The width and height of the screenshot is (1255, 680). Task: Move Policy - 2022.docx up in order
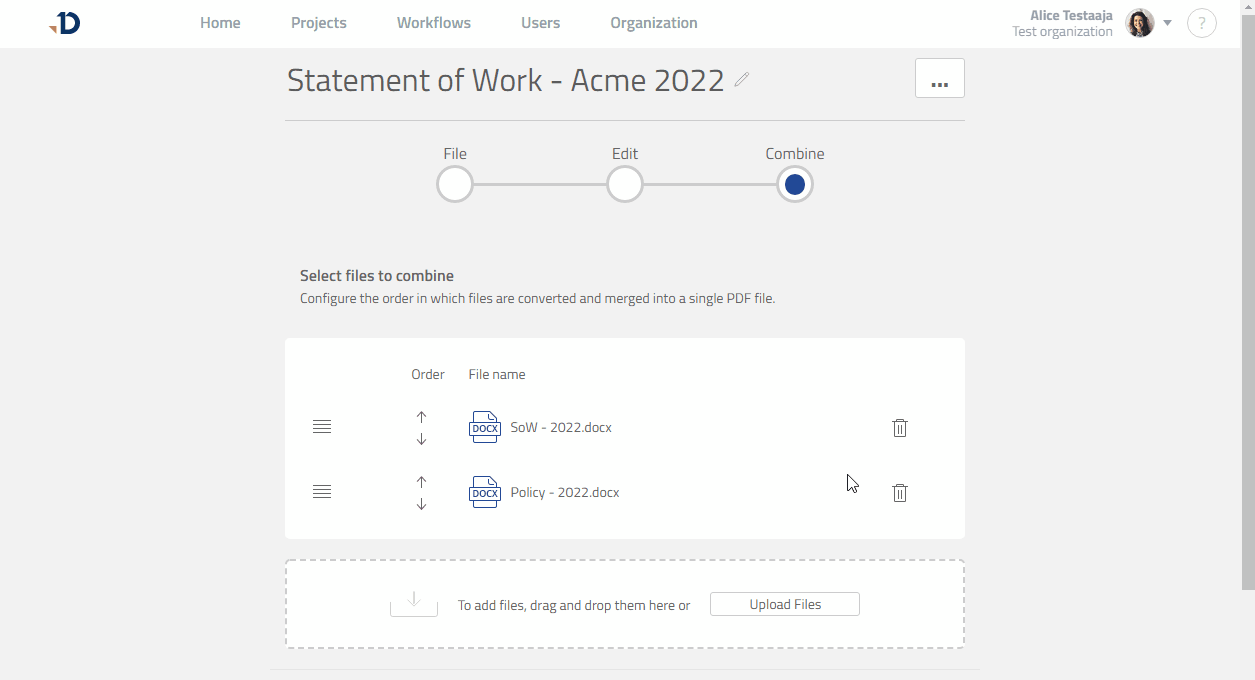coord(421,482)
